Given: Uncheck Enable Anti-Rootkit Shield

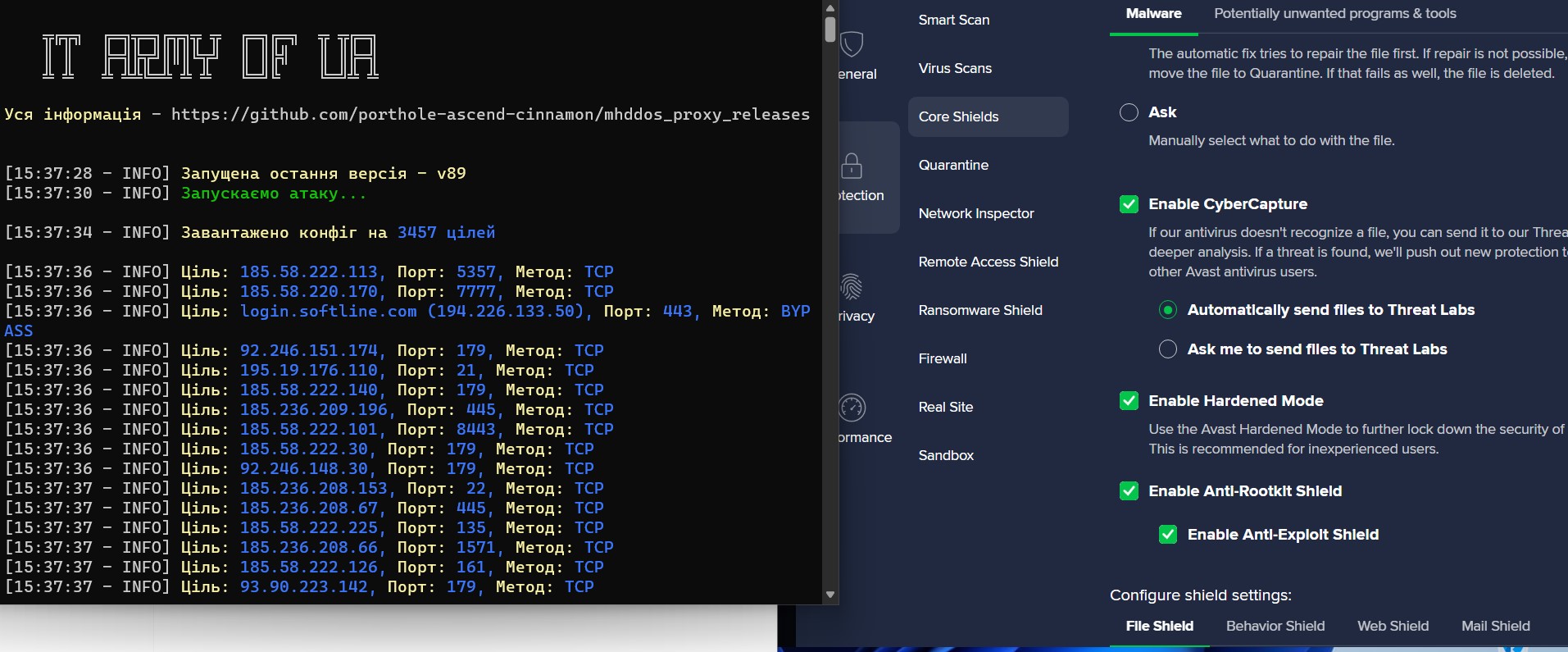Looking at the screenshot, I should point(1129,491).
